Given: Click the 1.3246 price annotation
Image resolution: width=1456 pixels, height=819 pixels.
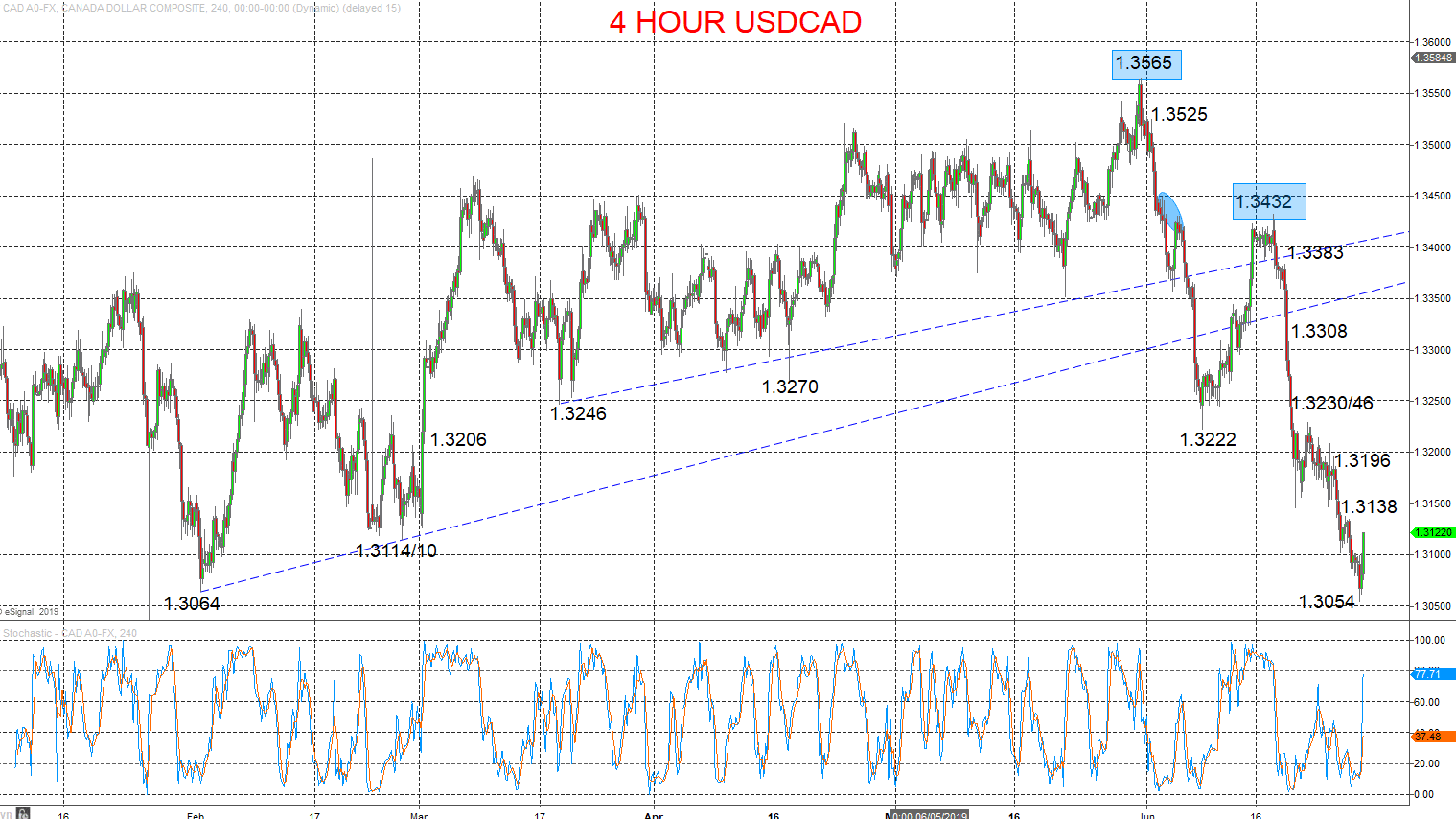Looking at the screenshot, I should coord(578,413).
